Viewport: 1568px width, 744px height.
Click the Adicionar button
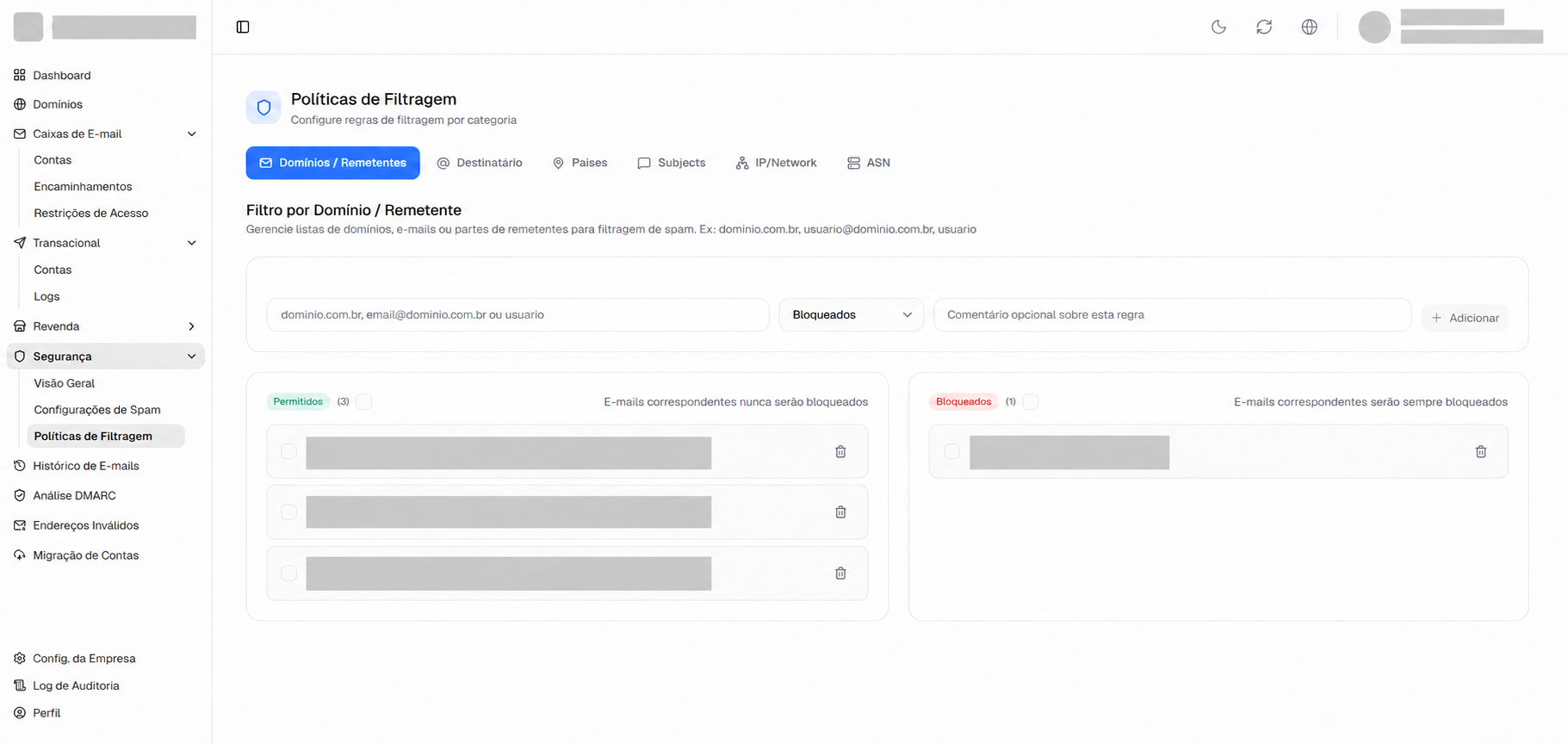[x=1465, y=318]
